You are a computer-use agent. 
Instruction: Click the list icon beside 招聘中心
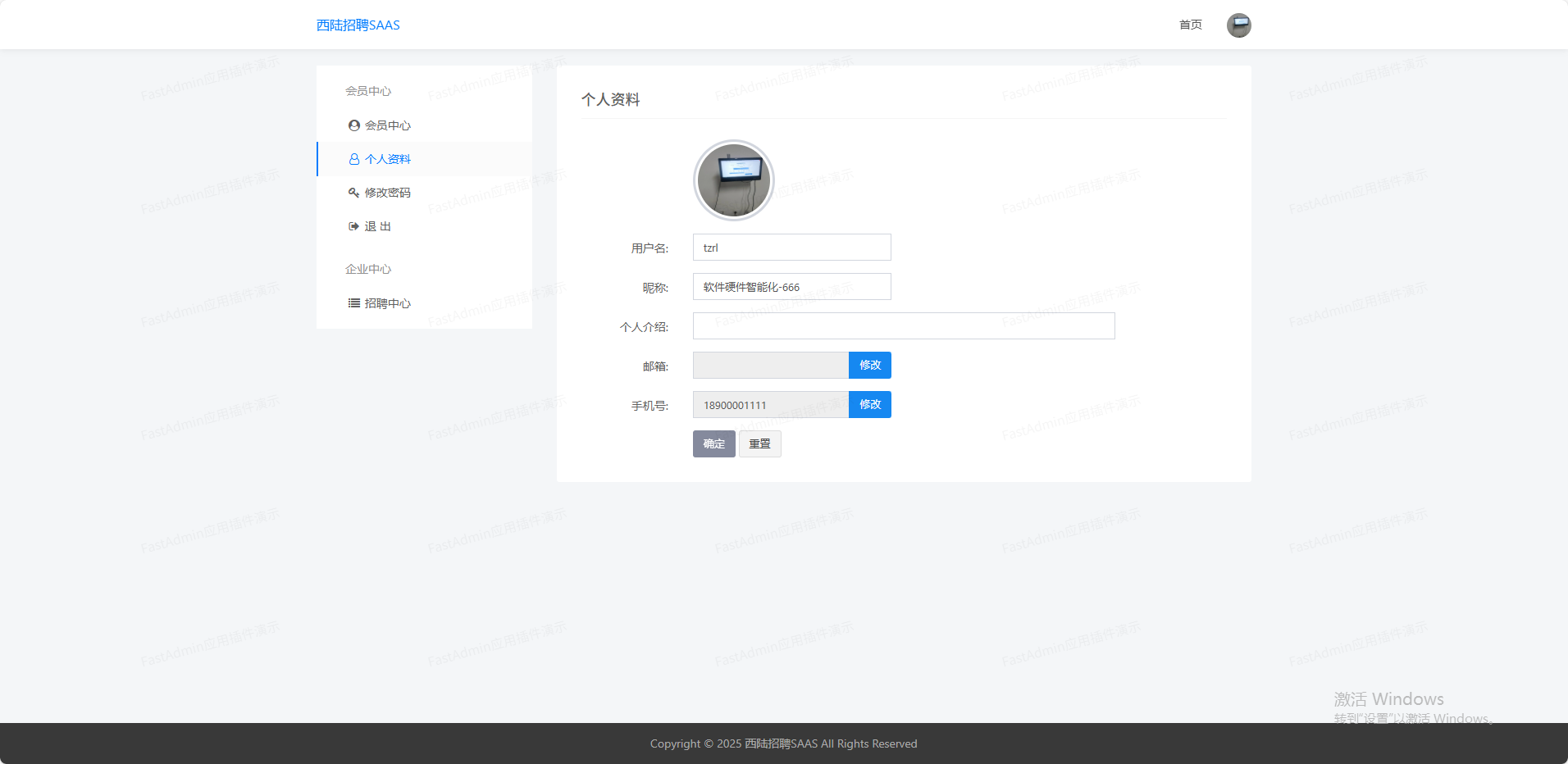pyautogui.click(x=353, y=303)
